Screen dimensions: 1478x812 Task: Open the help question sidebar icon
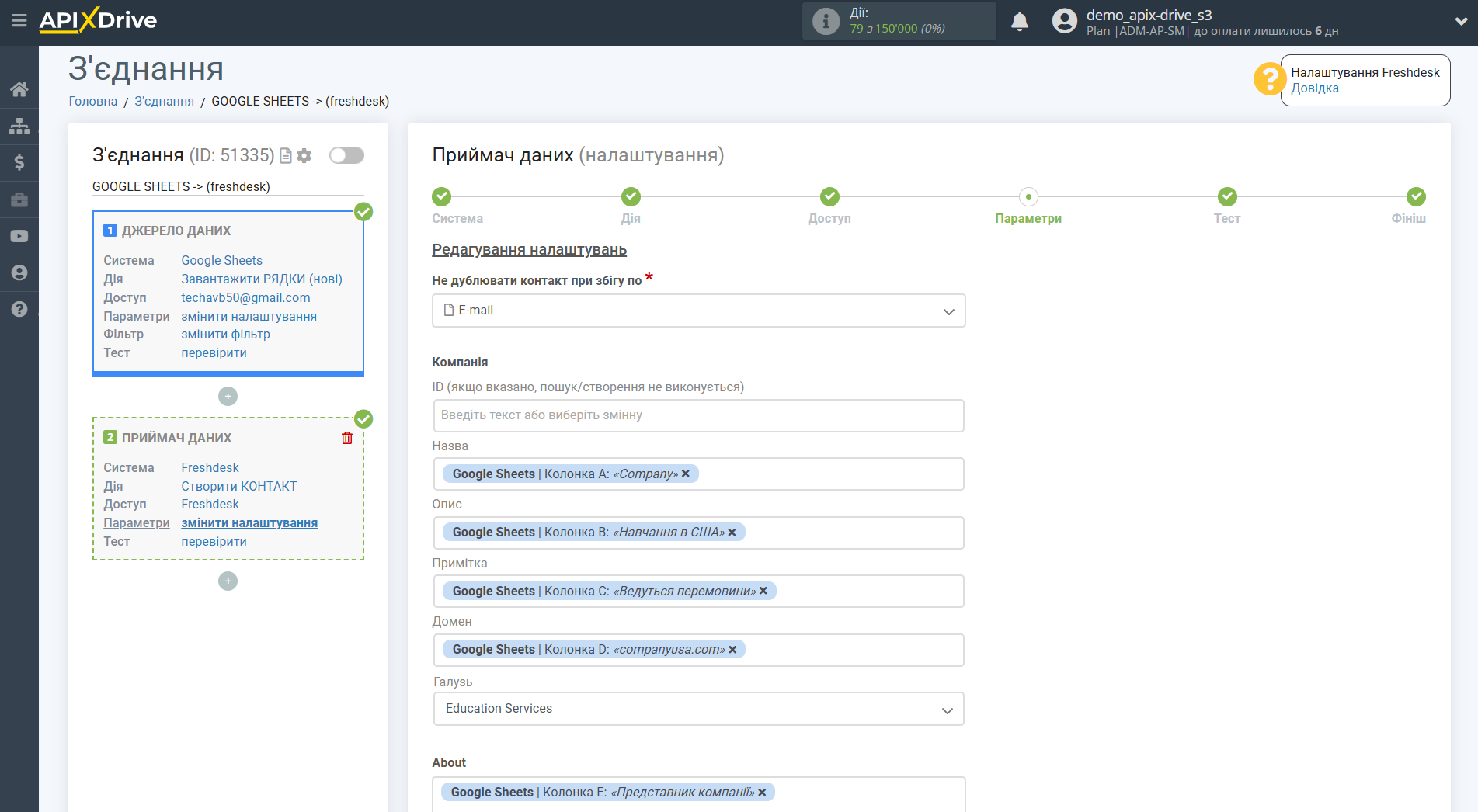point(19,309)
